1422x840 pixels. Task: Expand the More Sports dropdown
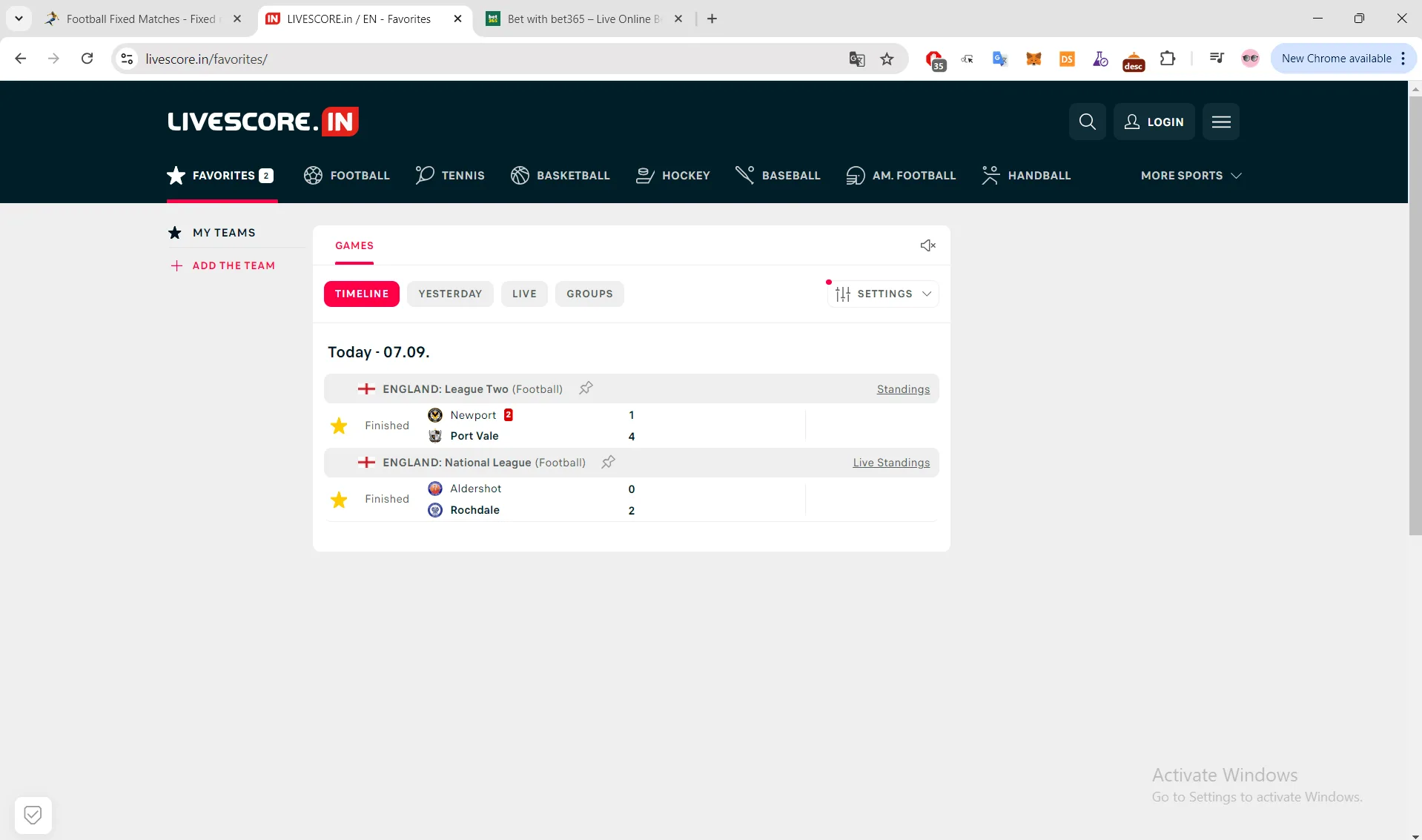pos(1191,176)
